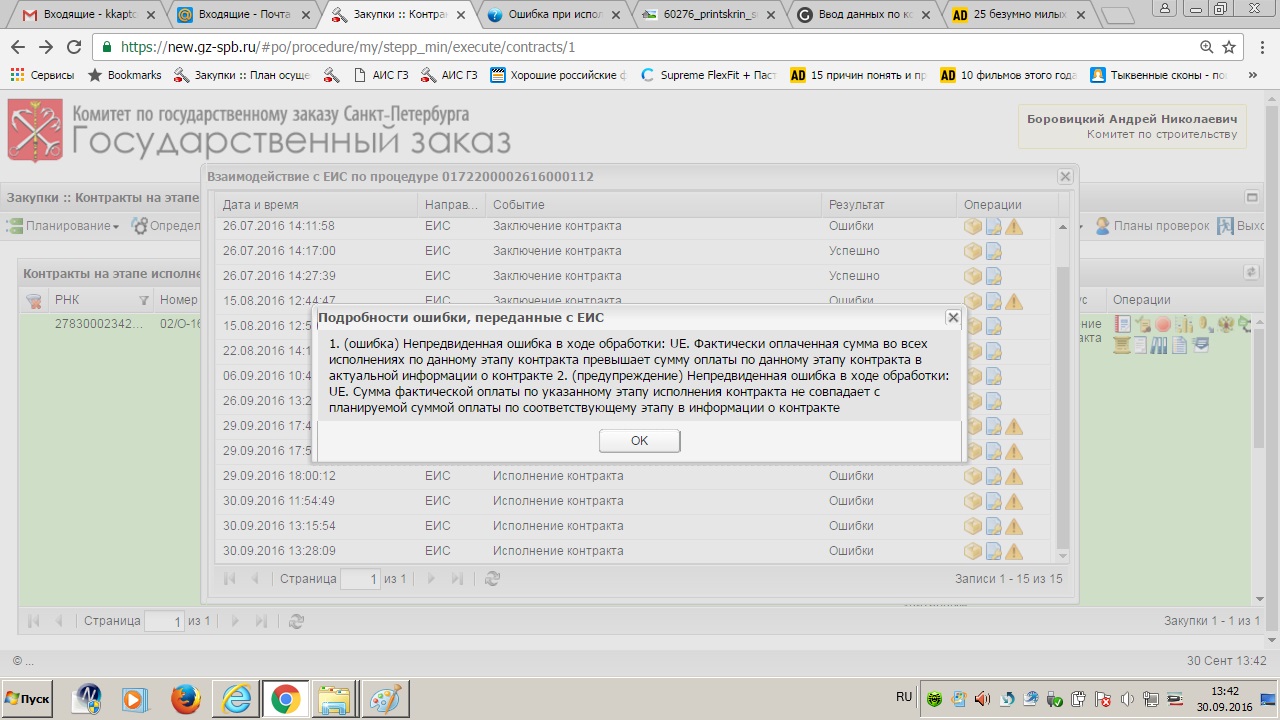Click box icon in row 30.09.2016 11:54:49
This screenshot has height=720, width=1280.
[x=972, y=501]
